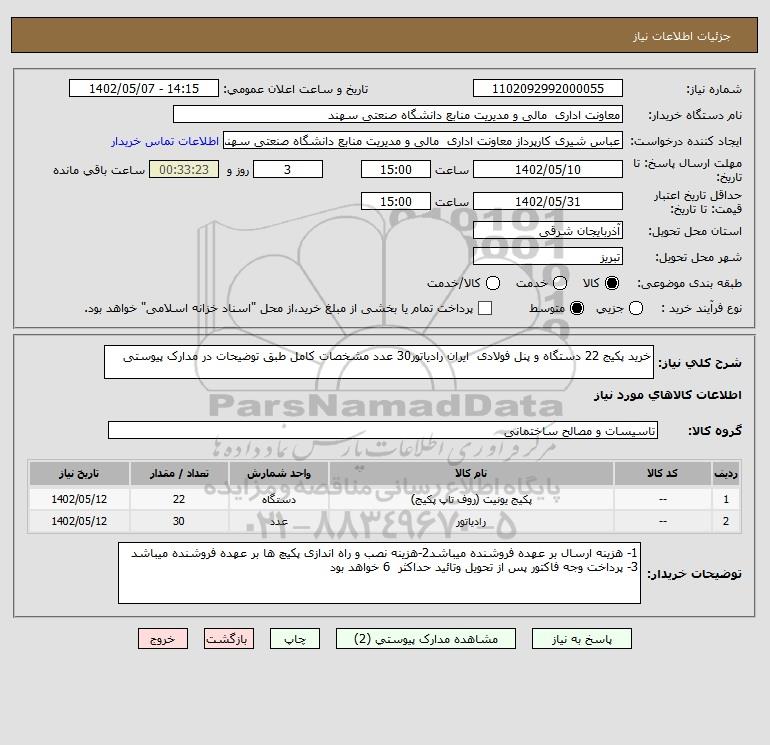
Task: Click the 'خروج' exit button
Action: (163, 638)
